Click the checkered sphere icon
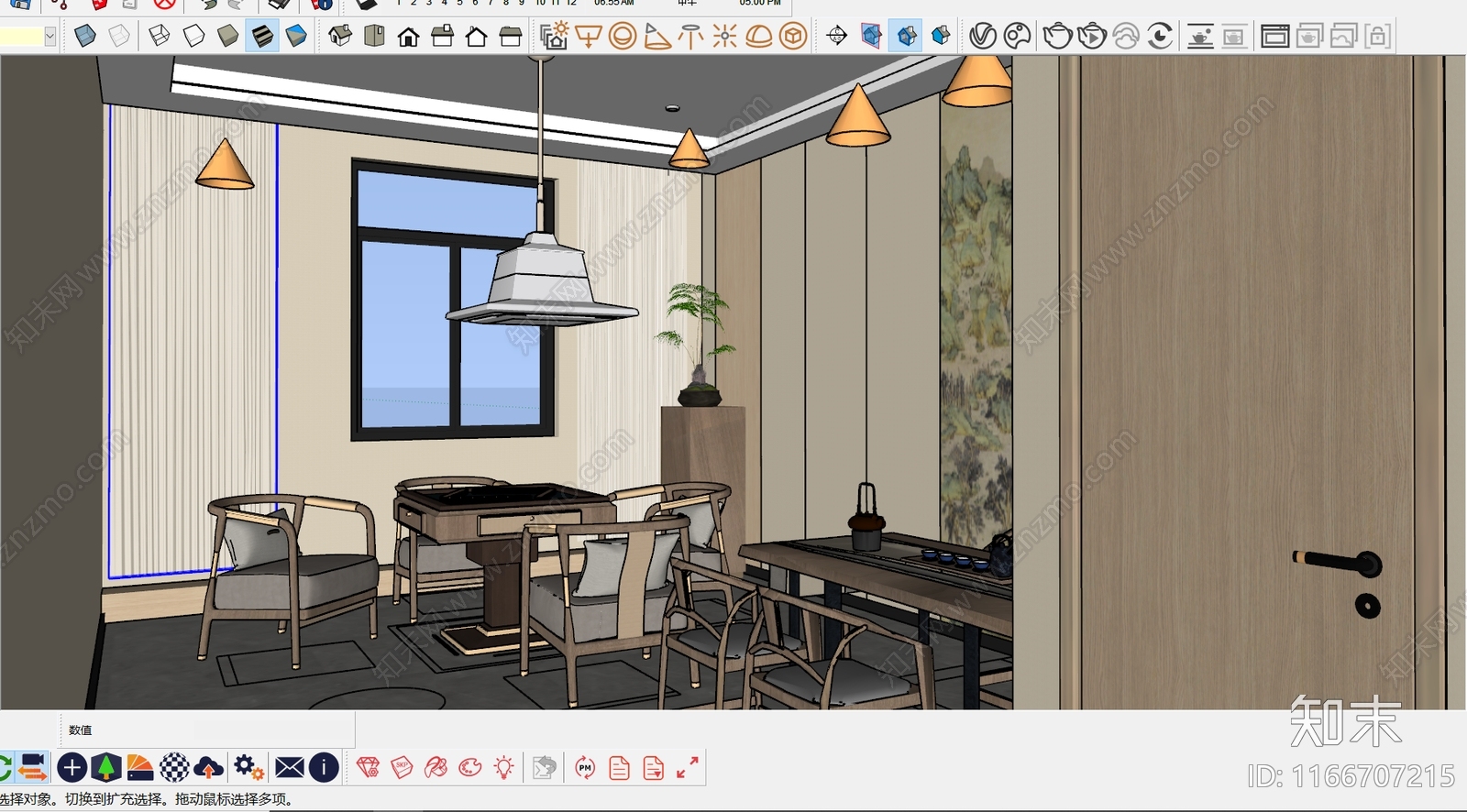1467x812 pixels. click(174, 767)
